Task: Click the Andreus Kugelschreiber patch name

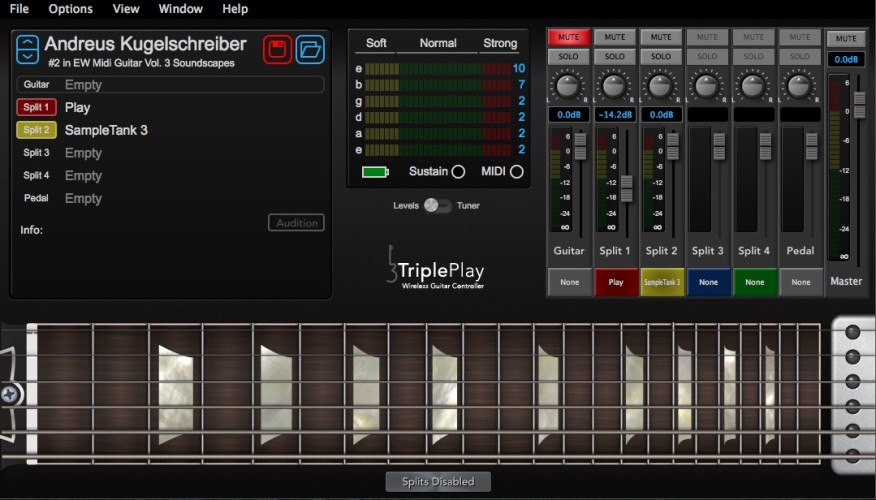Action: click(x=145, y=44)
